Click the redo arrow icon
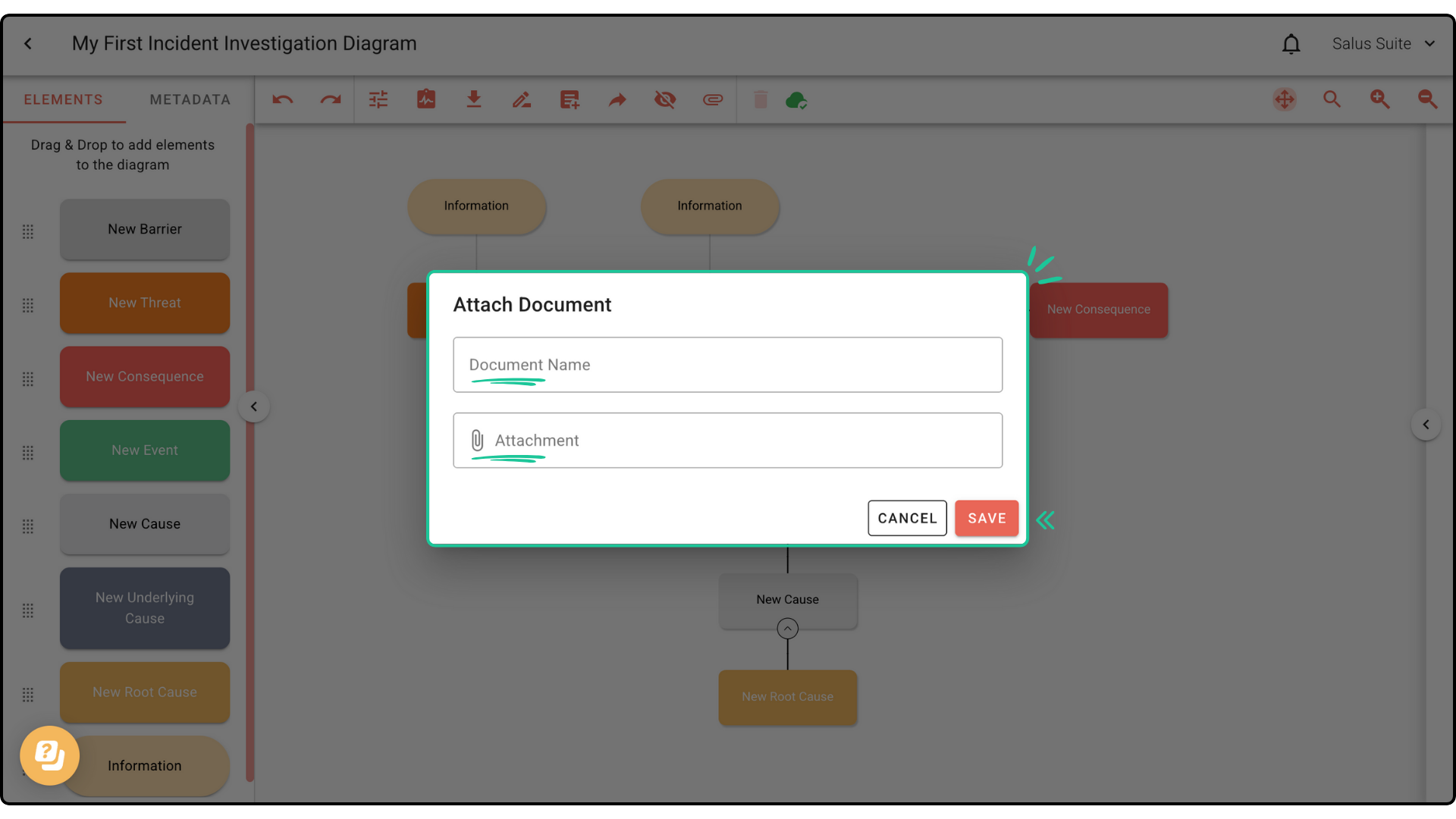 pos(331,99)
